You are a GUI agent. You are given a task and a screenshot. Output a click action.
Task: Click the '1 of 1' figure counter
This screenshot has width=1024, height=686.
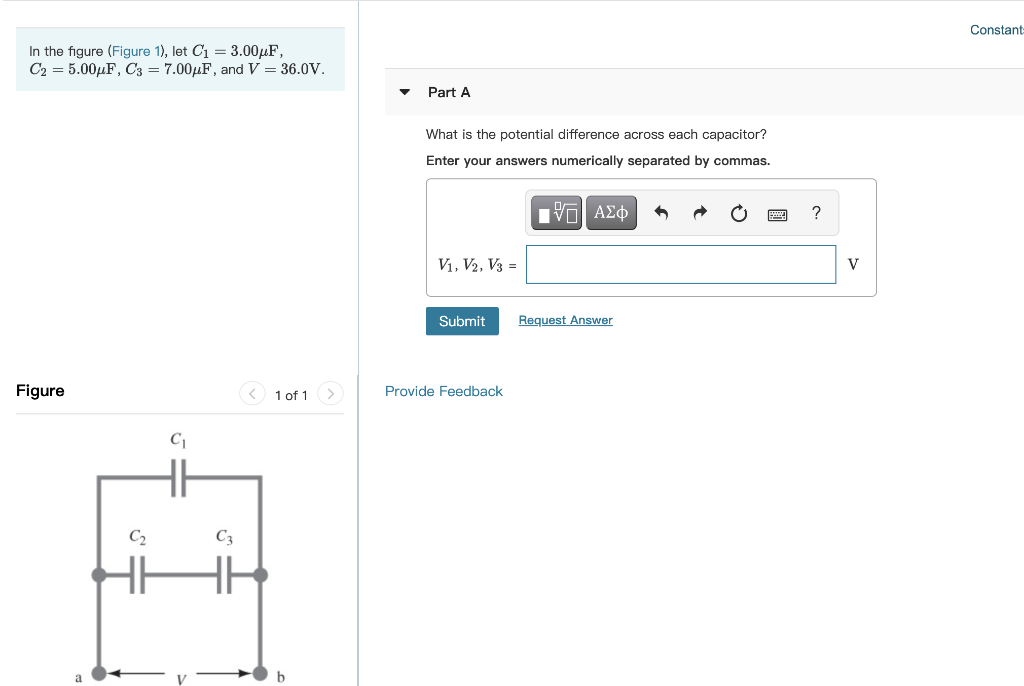pyautogui.click(x=291, y=395)
